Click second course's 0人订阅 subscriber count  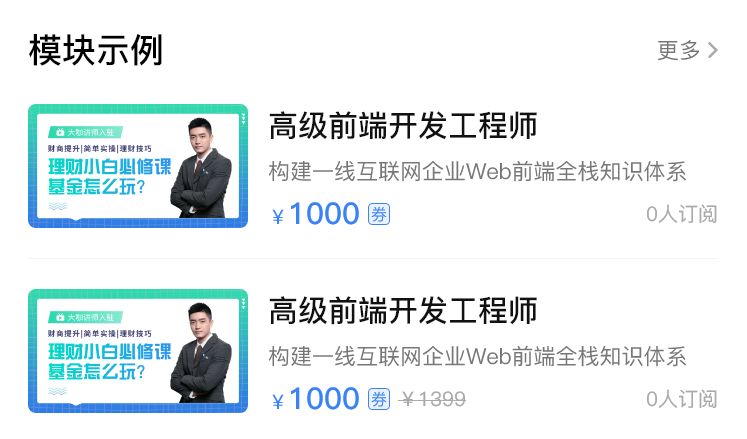(682, 399)
